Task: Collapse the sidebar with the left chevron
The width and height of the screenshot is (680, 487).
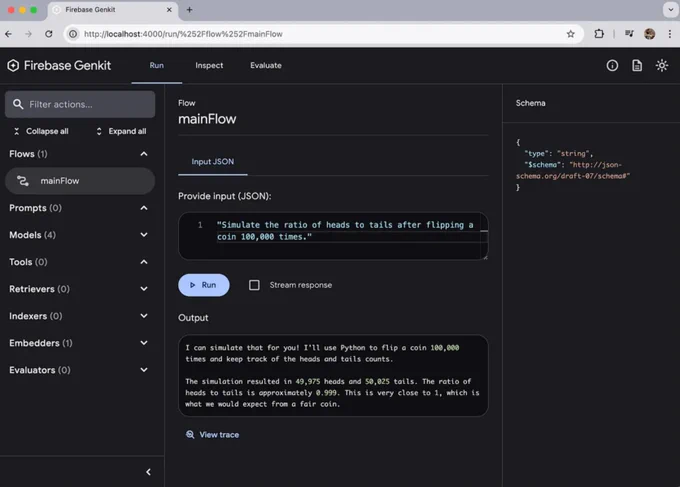Action: (148, 472)
